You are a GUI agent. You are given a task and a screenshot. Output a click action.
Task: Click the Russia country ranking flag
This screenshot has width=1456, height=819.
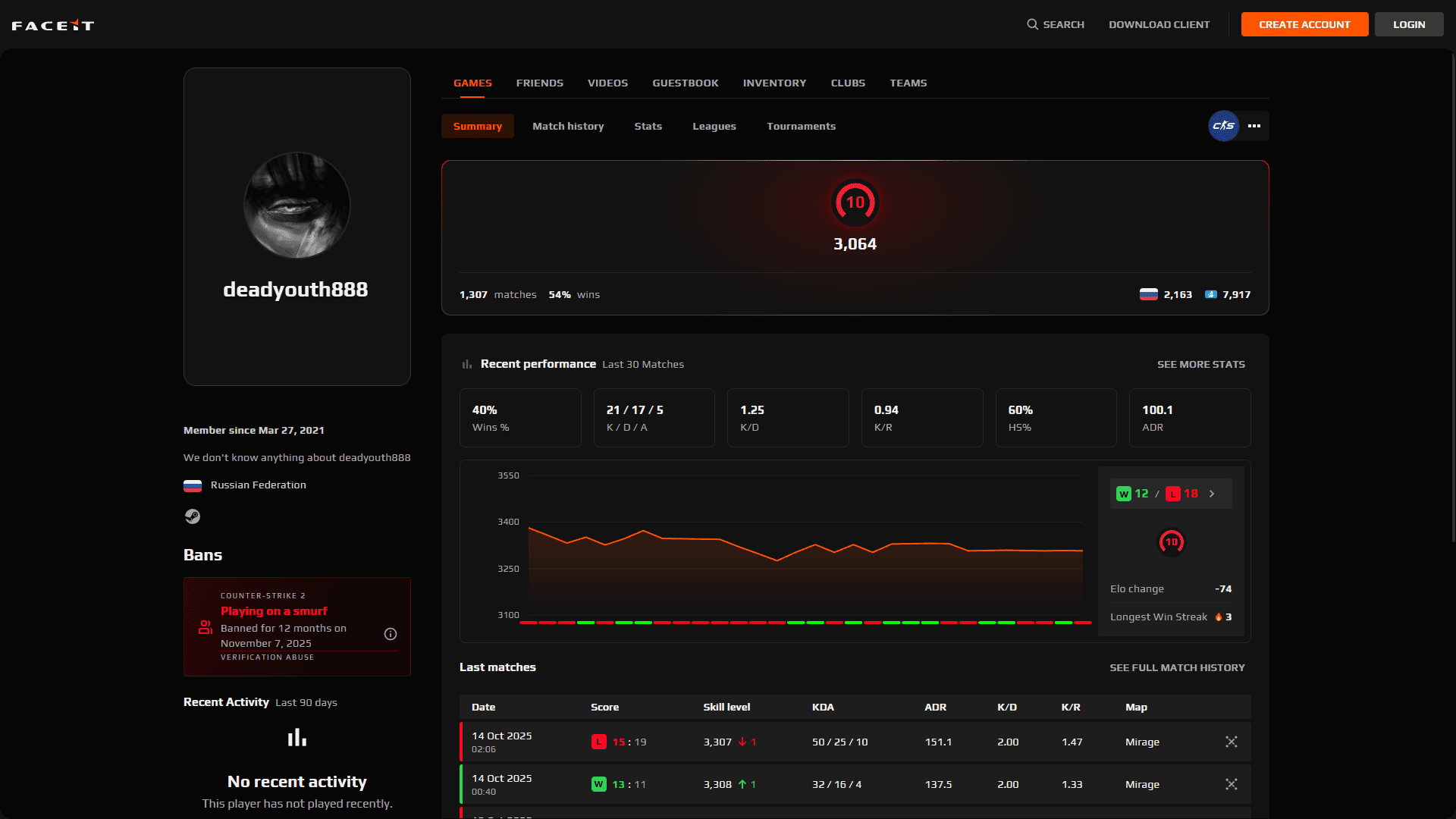click(x=1148, y=294)
